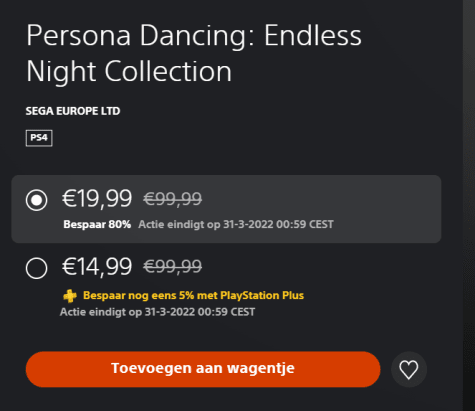Click the CEST timezone text in first offer
The height and width of the screenshot is (411, 475).
321,224
